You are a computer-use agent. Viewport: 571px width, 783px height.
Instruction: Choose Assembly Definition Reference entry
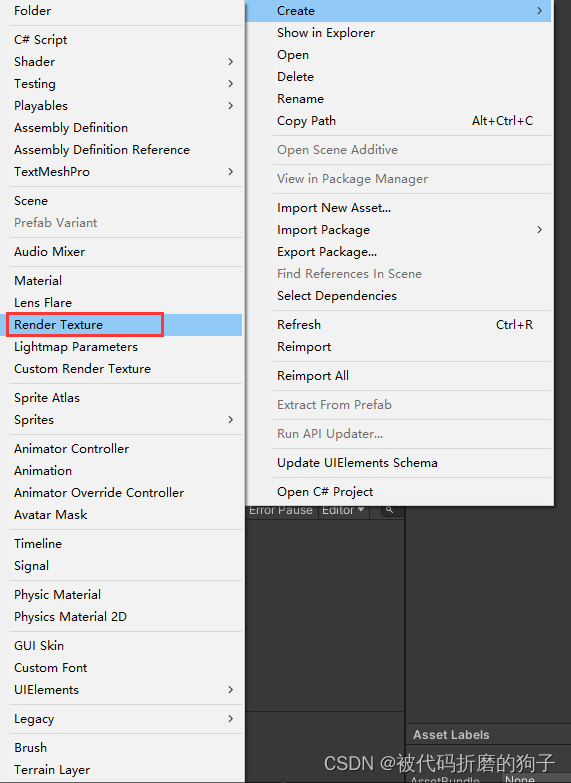click(x=123, y=150)
